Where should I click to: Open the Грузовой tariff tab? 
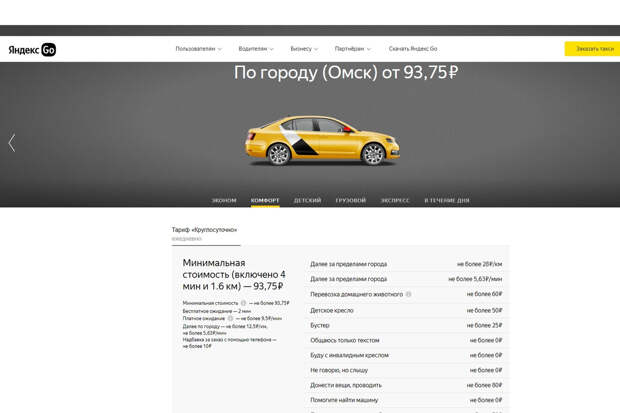351,200
